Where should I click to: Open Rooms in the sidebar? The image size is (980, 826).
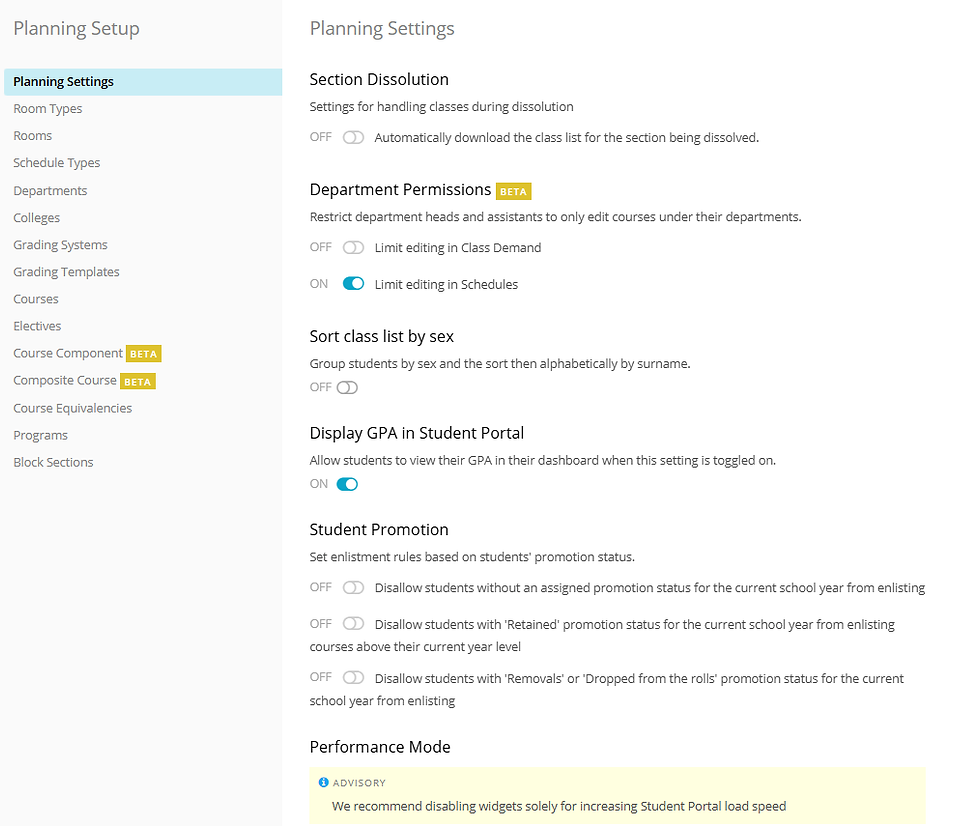click(x=32, y=136)
